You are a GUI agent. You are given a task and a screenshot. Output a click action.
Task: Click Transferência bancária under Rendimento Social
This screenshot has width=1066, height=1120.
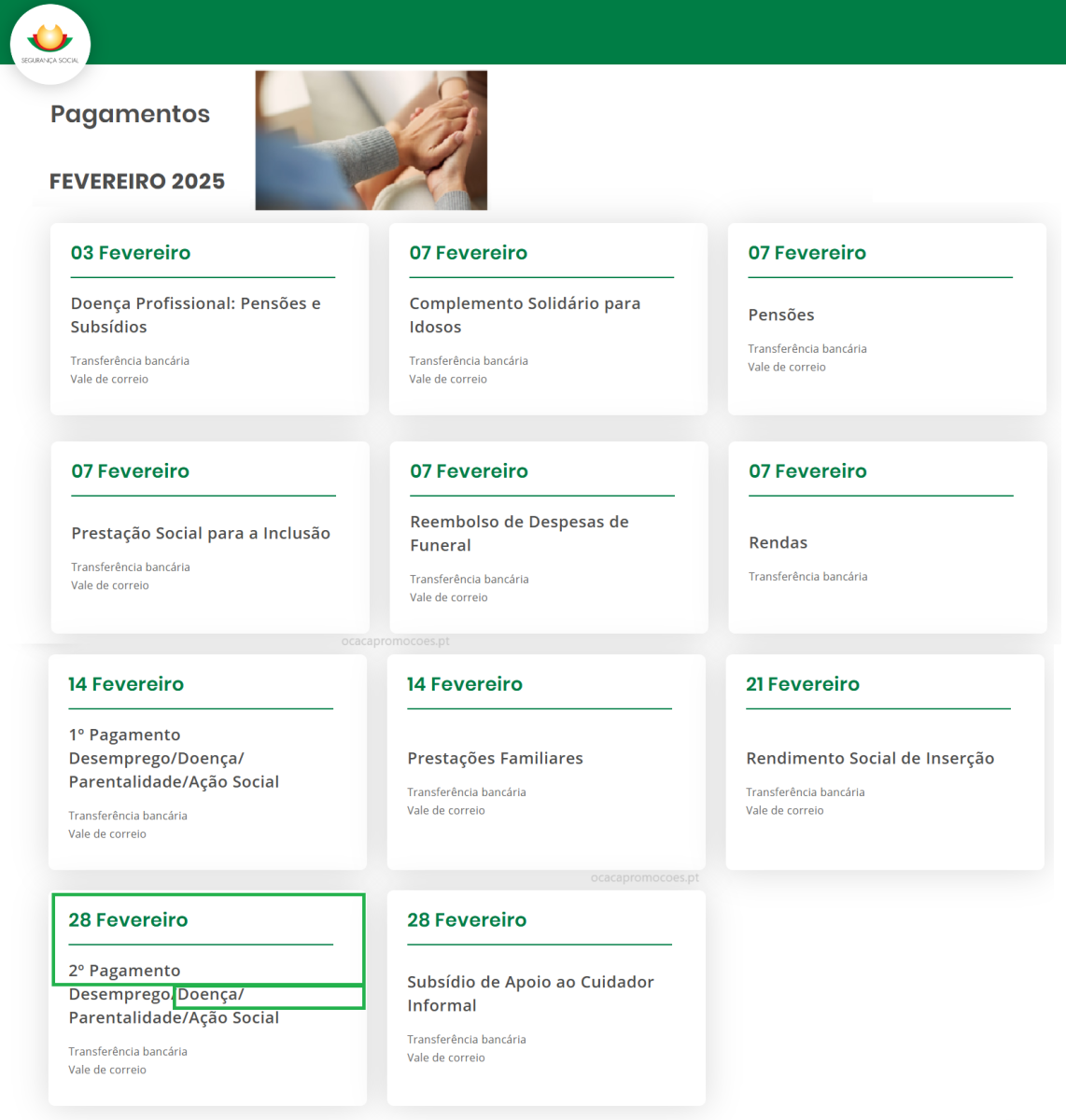[x=806, y=792]
